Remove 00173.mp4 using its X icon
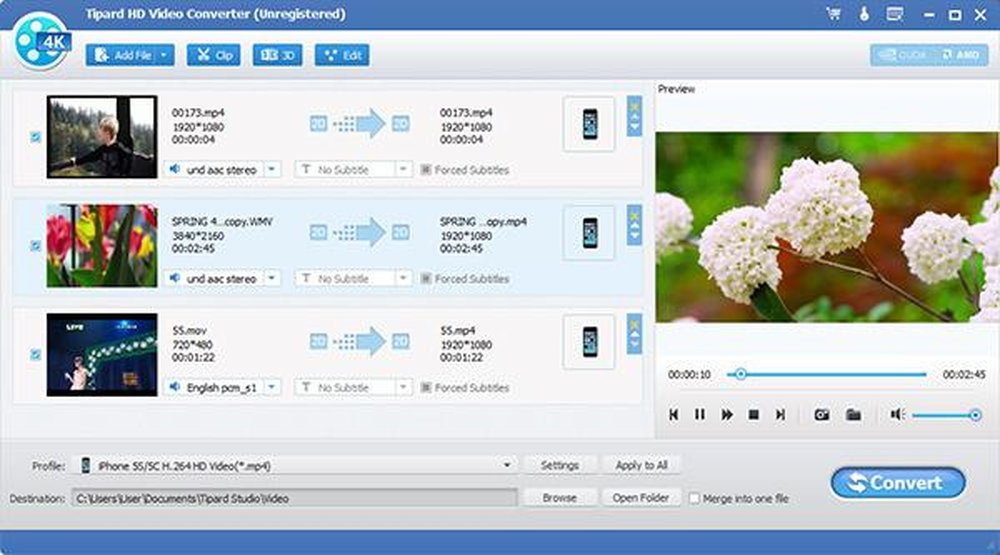The image size is (1000, 555). (x=635, y=106)
